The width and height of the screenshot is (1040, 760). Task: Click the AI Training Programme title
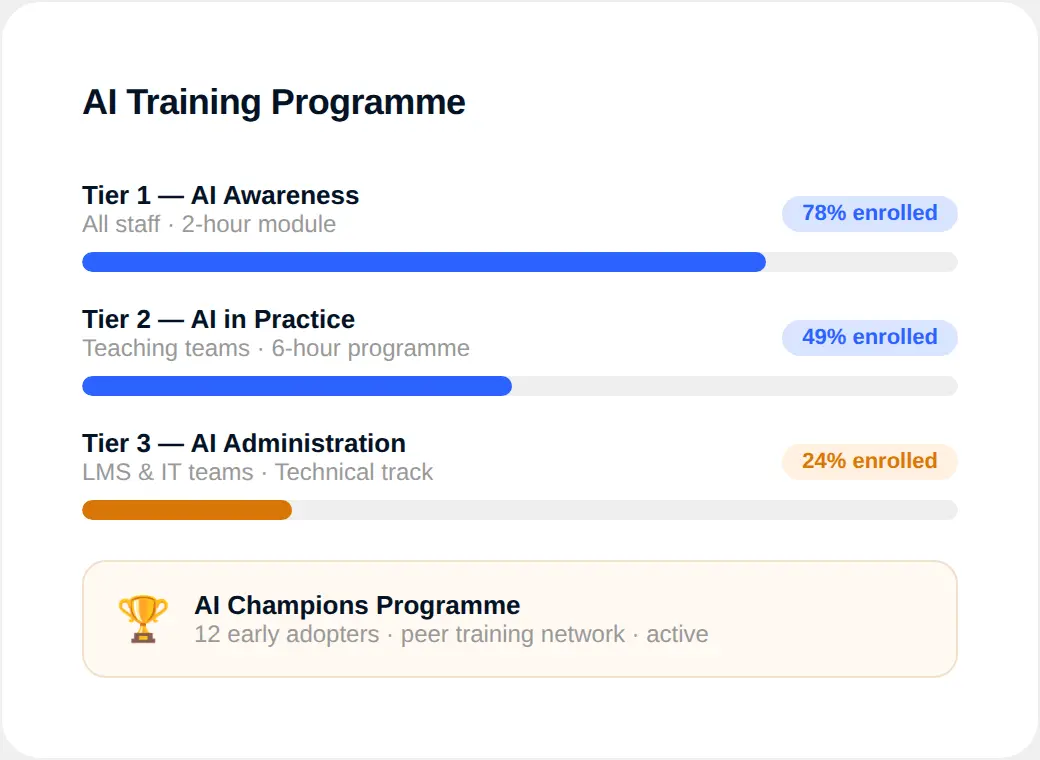274,102
